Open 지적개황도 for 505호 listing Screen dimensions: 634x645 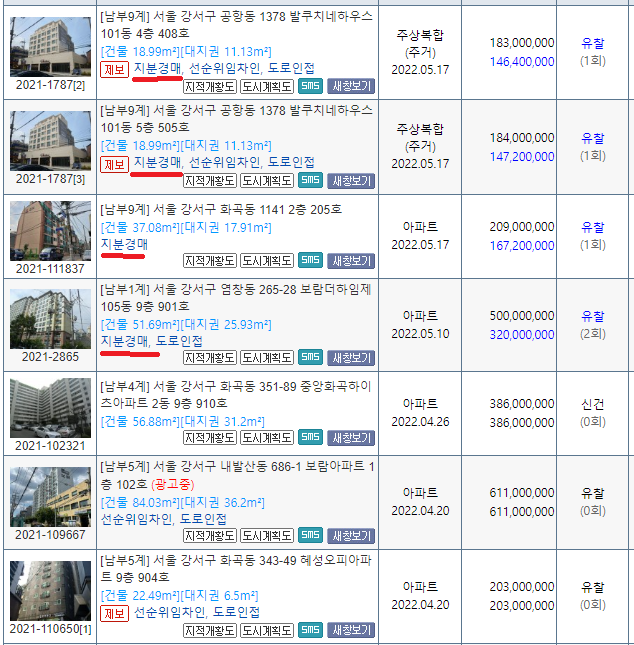point(210,181)
